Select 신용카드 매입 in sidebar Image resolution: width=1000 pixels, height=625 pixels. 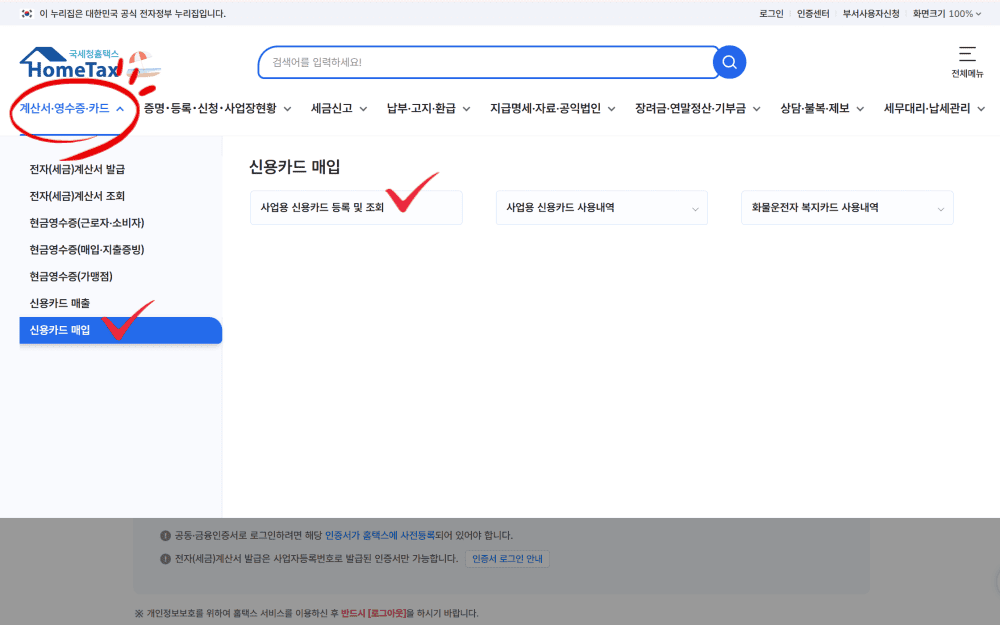[121, 330]
